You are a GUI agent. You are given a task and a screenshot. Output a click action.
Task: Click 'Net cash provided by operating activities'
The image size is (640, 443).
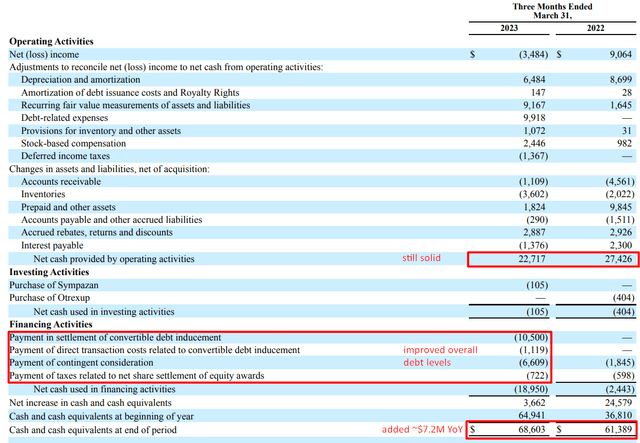[114, 259]
